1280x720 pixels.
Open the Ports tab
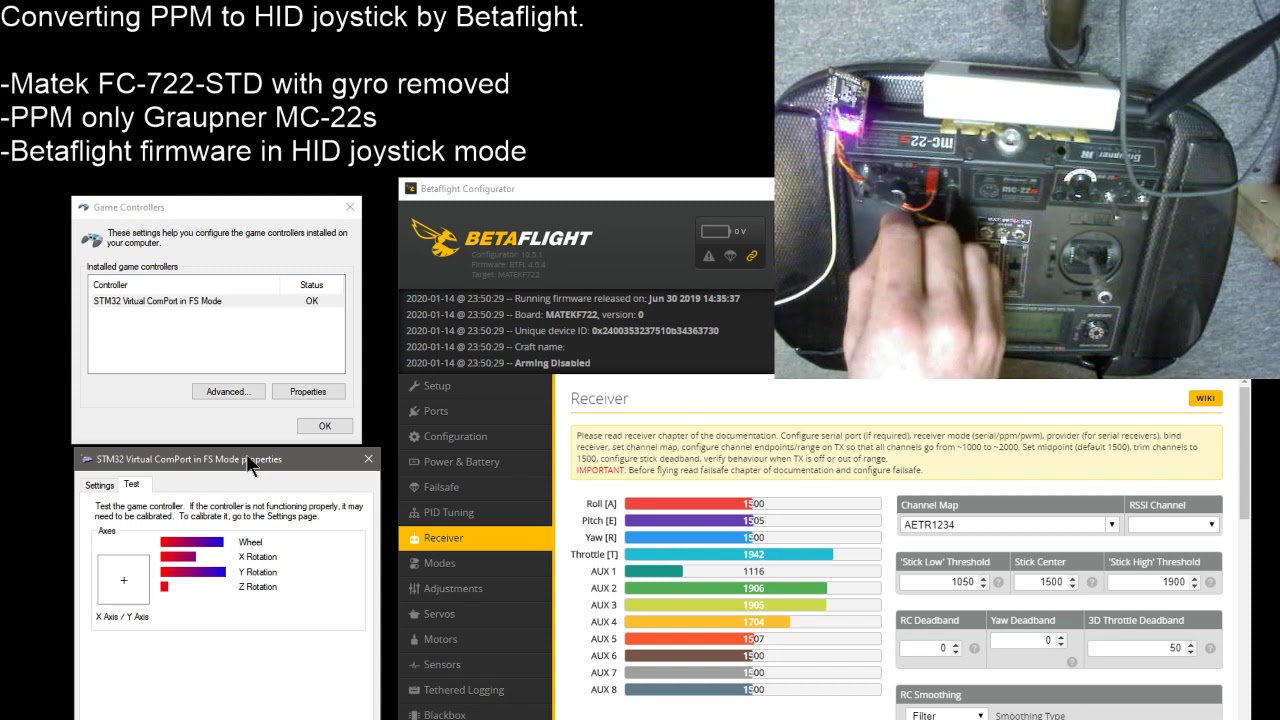(x=475, y=411)
